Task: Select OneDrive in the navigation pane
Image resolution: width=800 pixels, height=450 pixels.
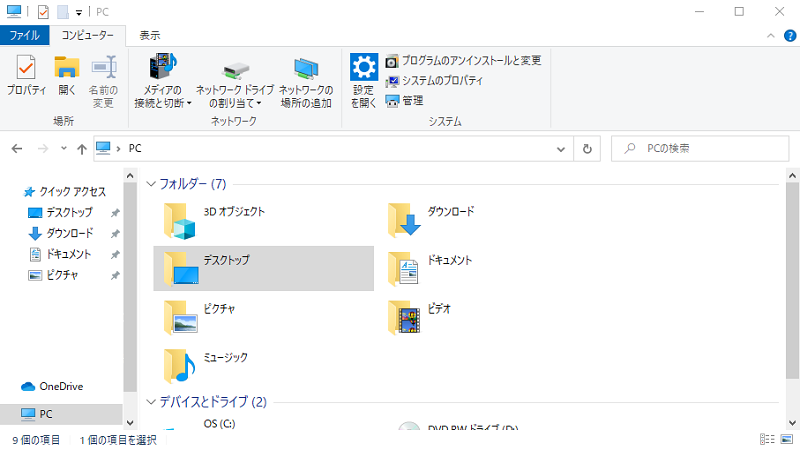Action: [x=60, y=386]
